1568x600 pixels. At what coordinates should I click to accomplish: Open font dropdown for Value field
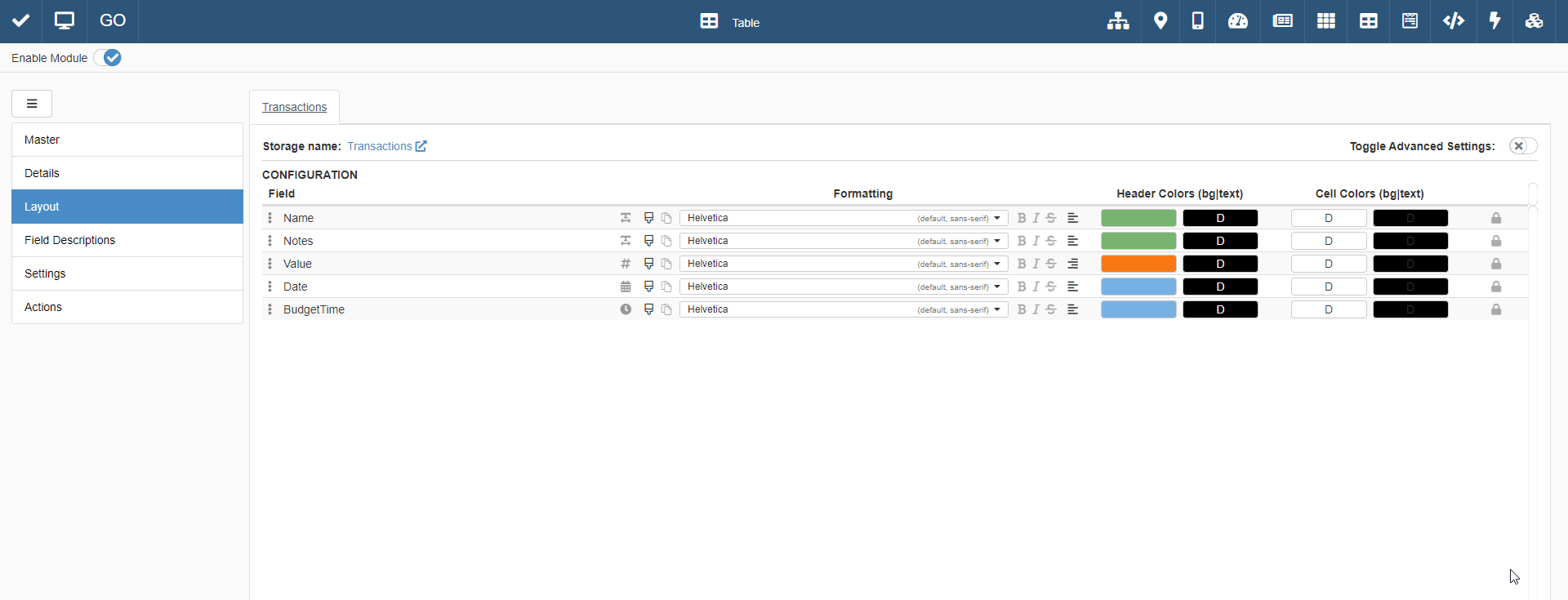click(844, 264)
